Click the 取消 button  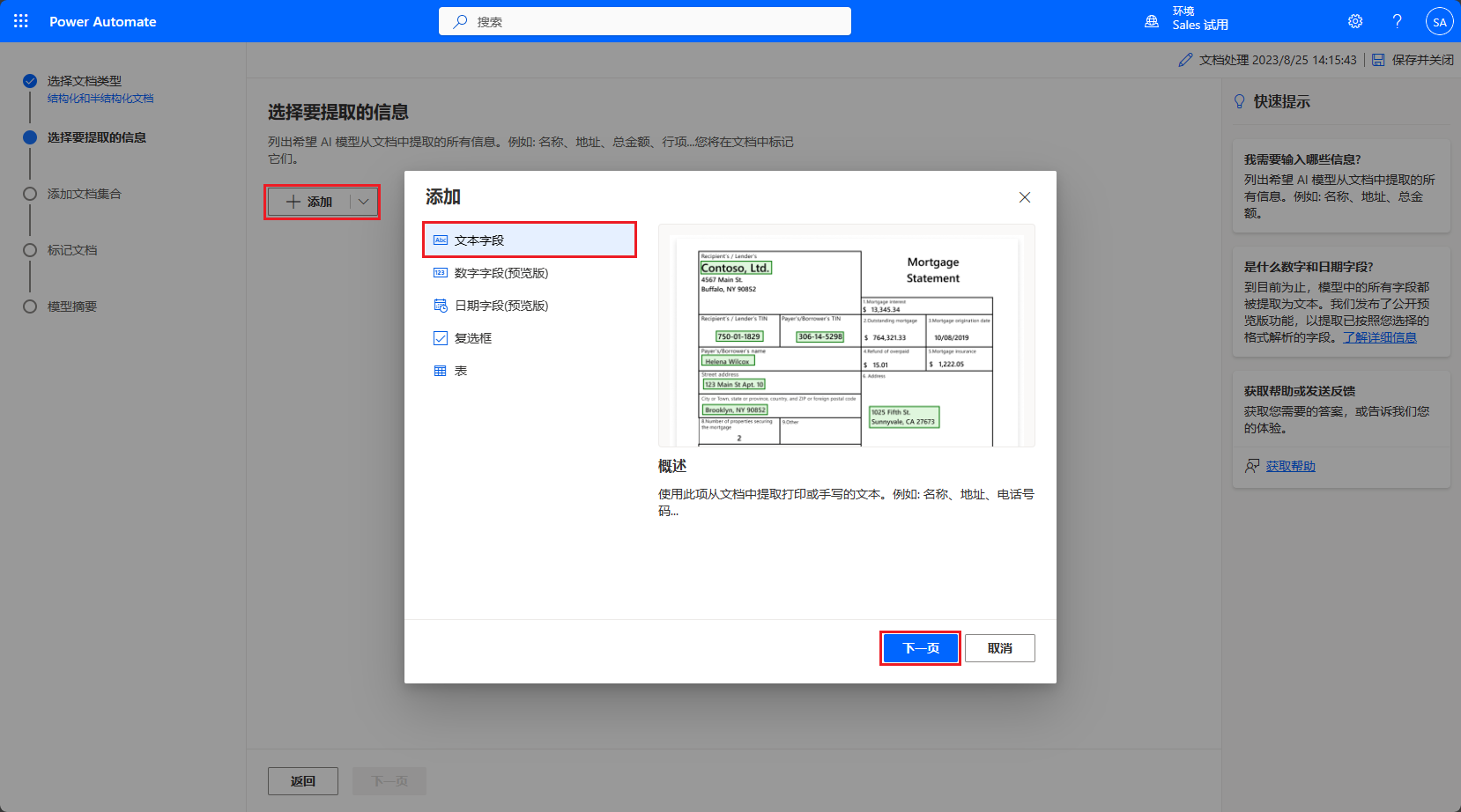tap(999, 648)
